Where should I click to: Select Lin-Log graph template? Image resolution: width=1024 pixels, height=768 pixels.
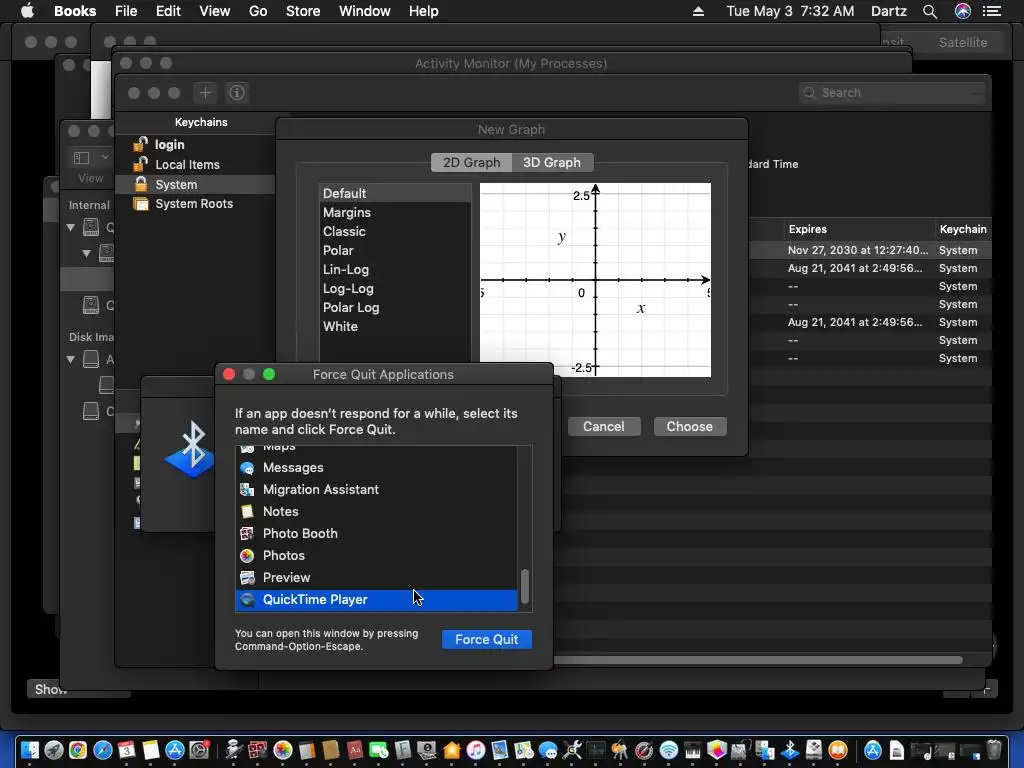[395, 269]
